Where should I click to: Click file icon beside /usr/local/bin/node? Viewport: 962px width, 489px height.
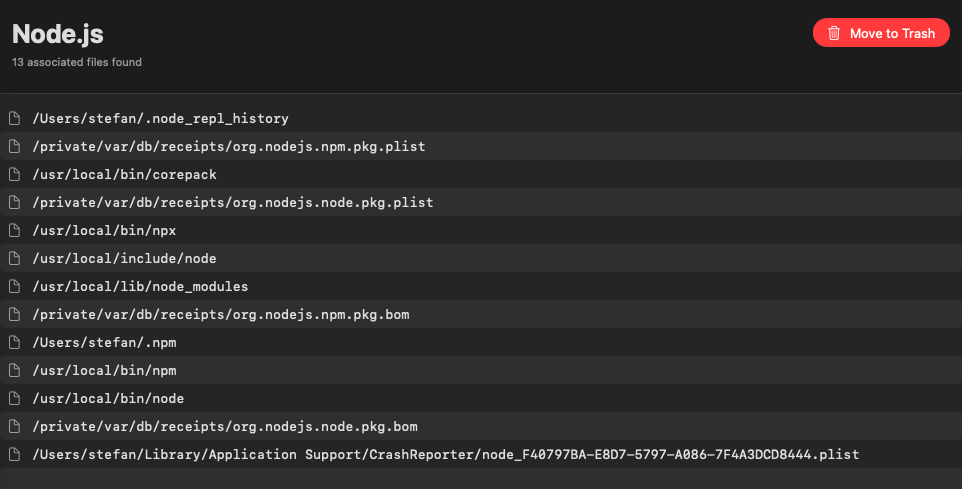click(14, 399)
